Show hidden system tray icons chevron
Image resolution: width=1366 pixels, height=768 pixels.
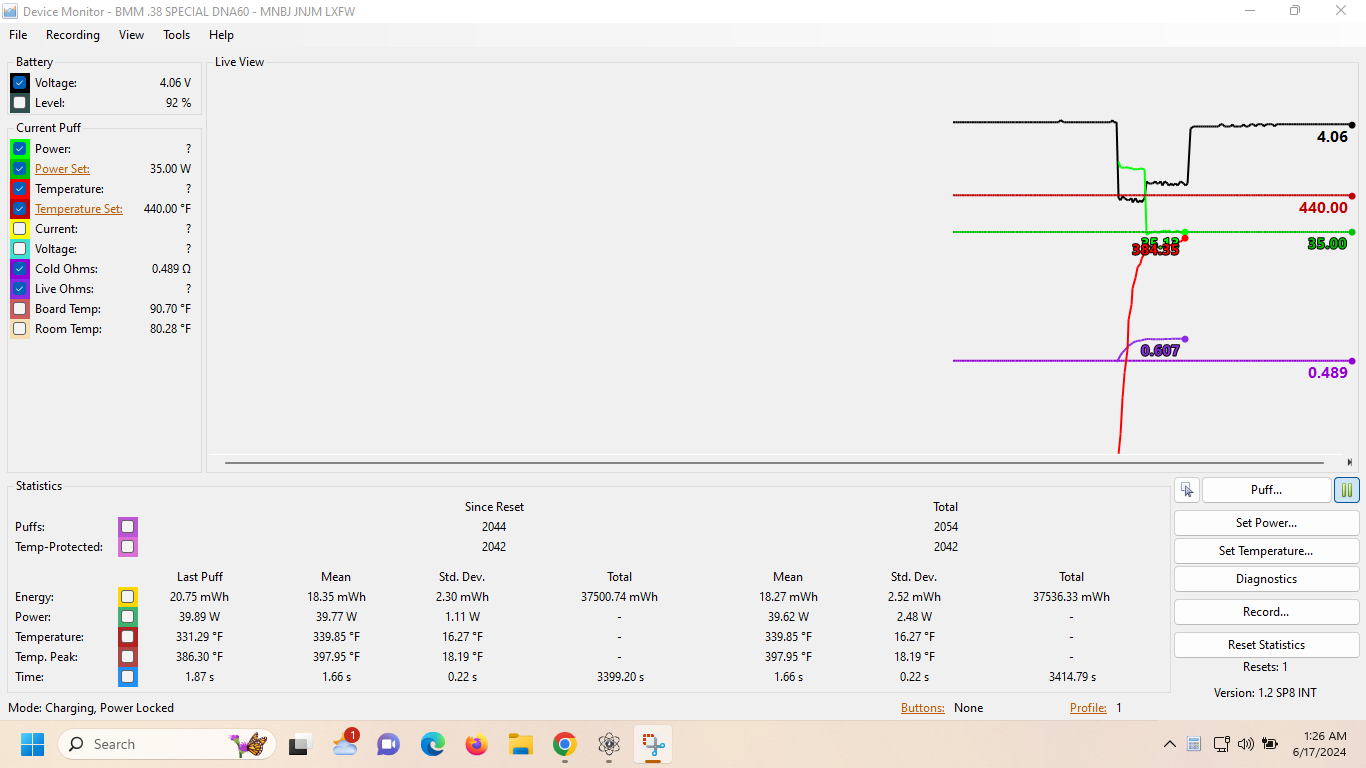pyautogui.click(x=1169, y=744)
